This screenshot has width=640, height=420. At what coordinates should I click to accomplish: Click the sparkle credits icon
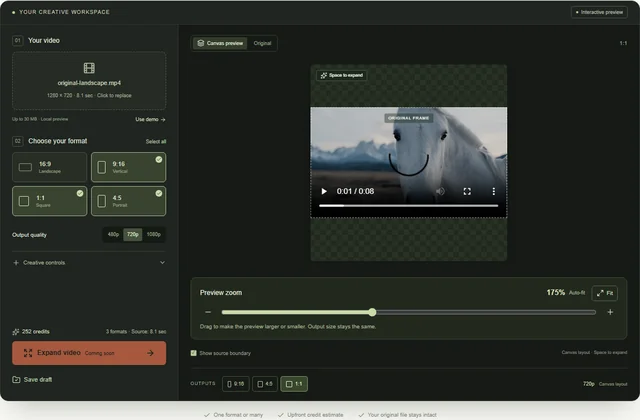click(16, 331)
